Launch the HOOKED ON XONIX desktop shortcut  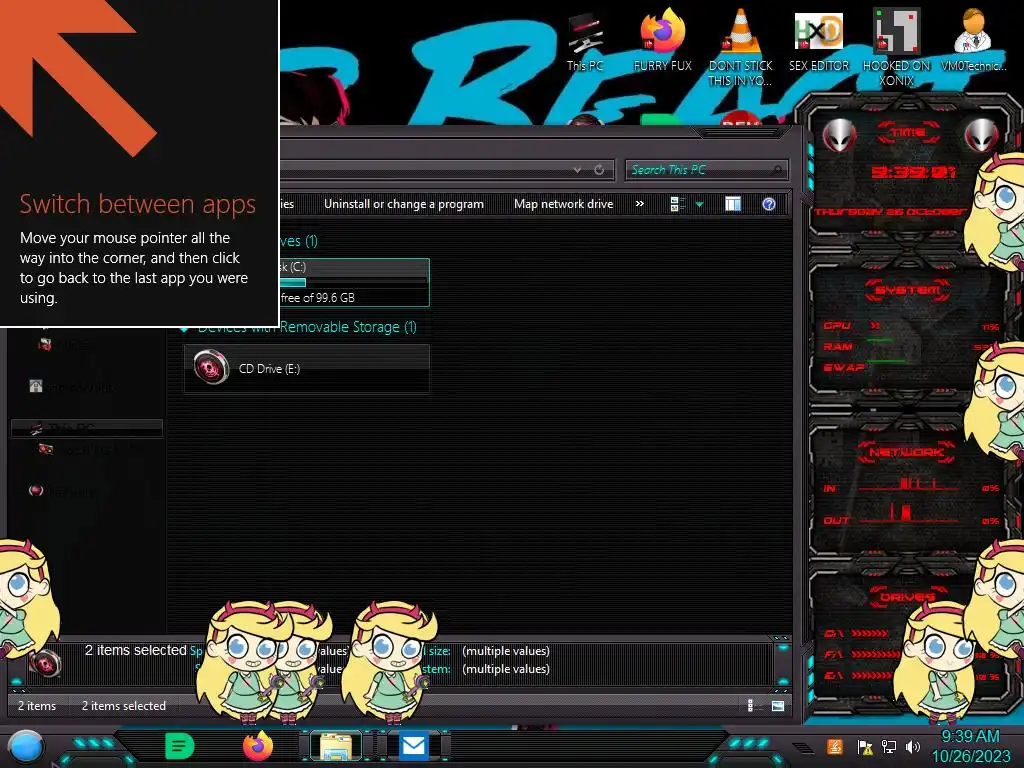(896, 47)
